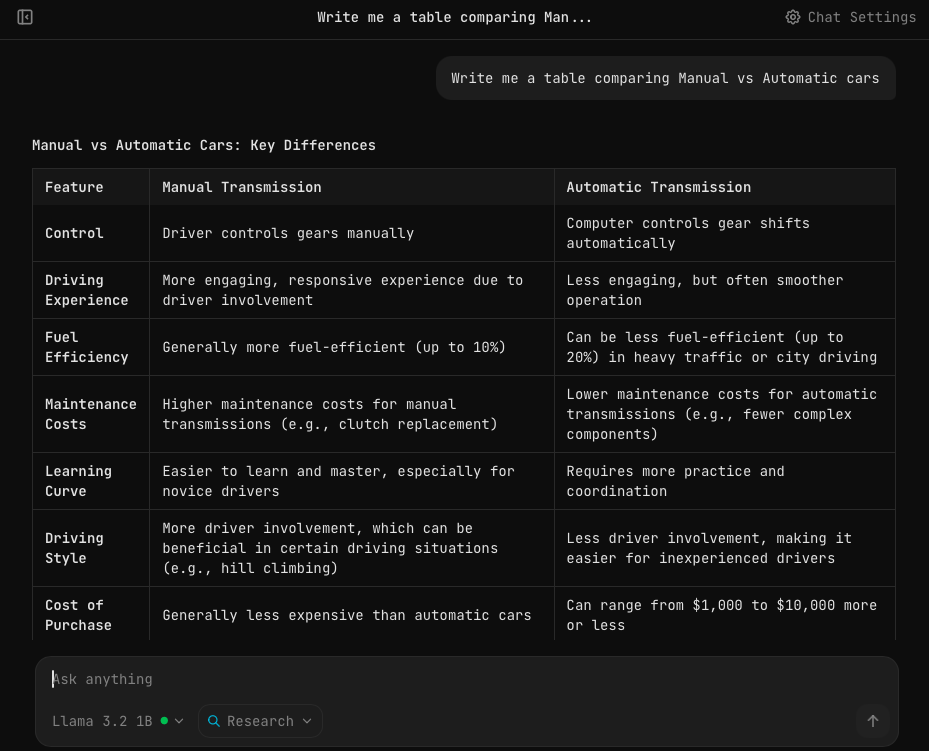Viewport: 929px width, 751px height.
Task: Open the Research mode dropdown chevron
Action: click(x=307, y=721)
